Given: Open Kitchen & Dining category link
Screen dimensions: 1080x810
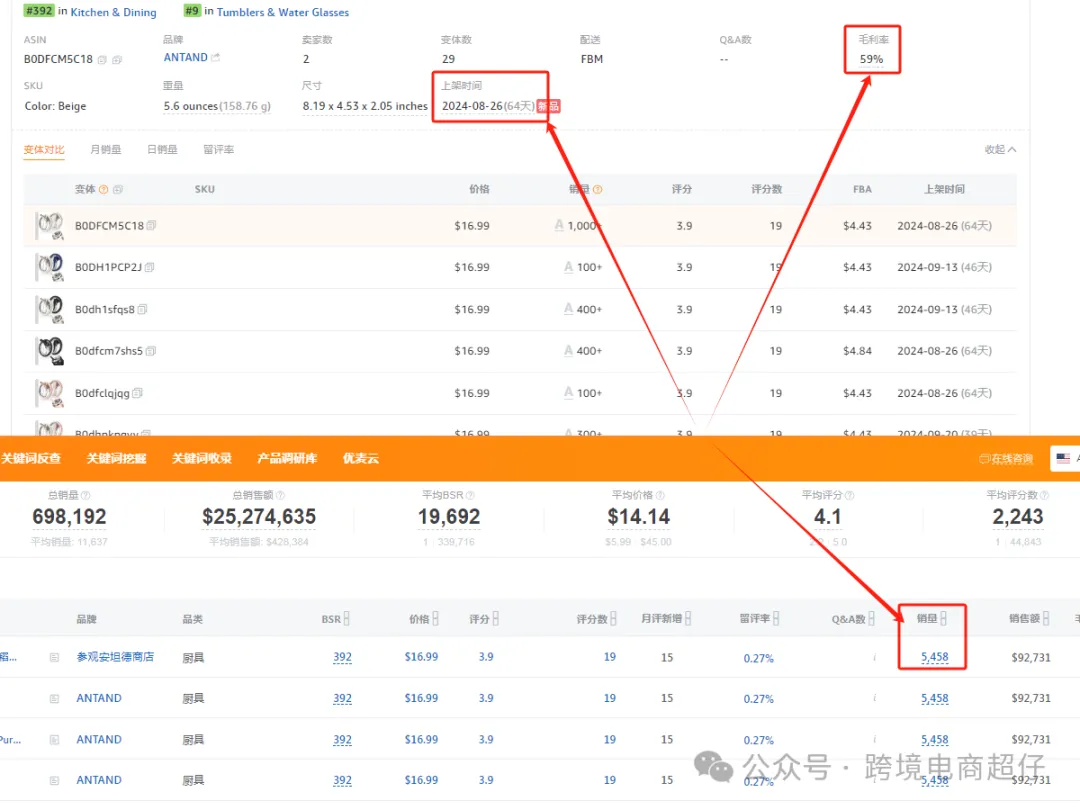Looking at the screenshot, I should 114,12.
